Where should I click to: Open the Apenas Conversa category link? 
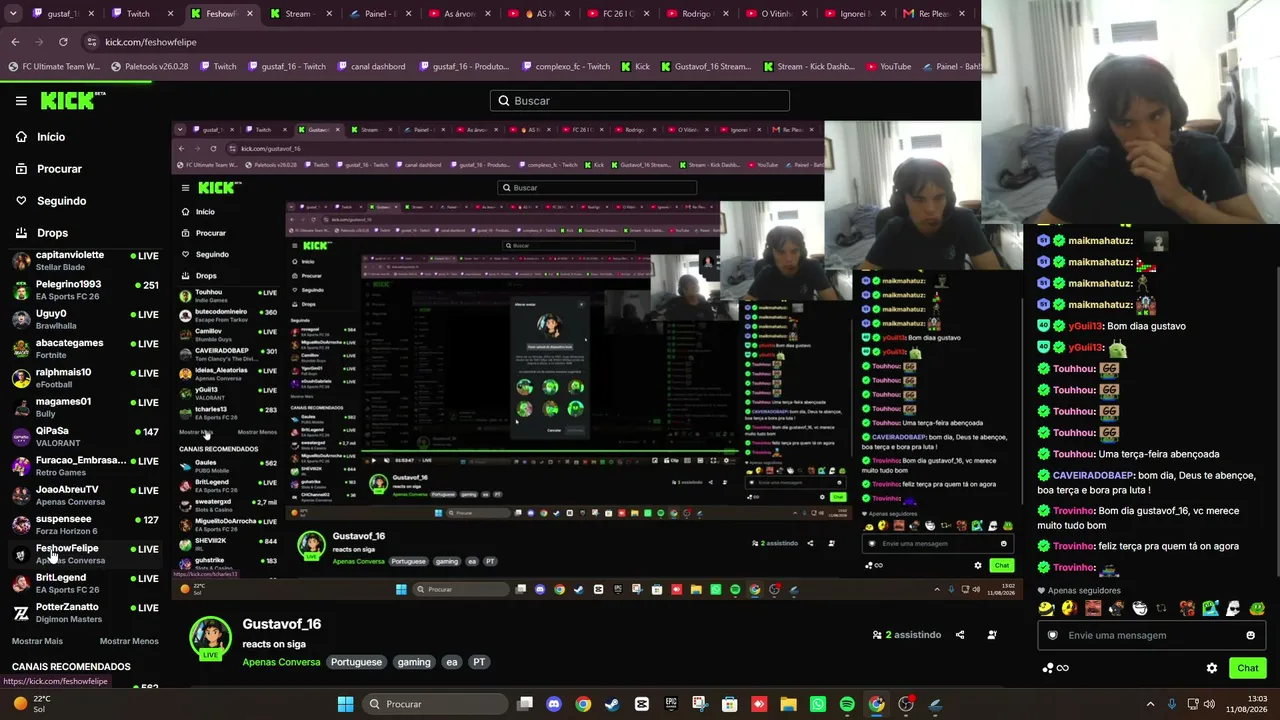[281, 662]
